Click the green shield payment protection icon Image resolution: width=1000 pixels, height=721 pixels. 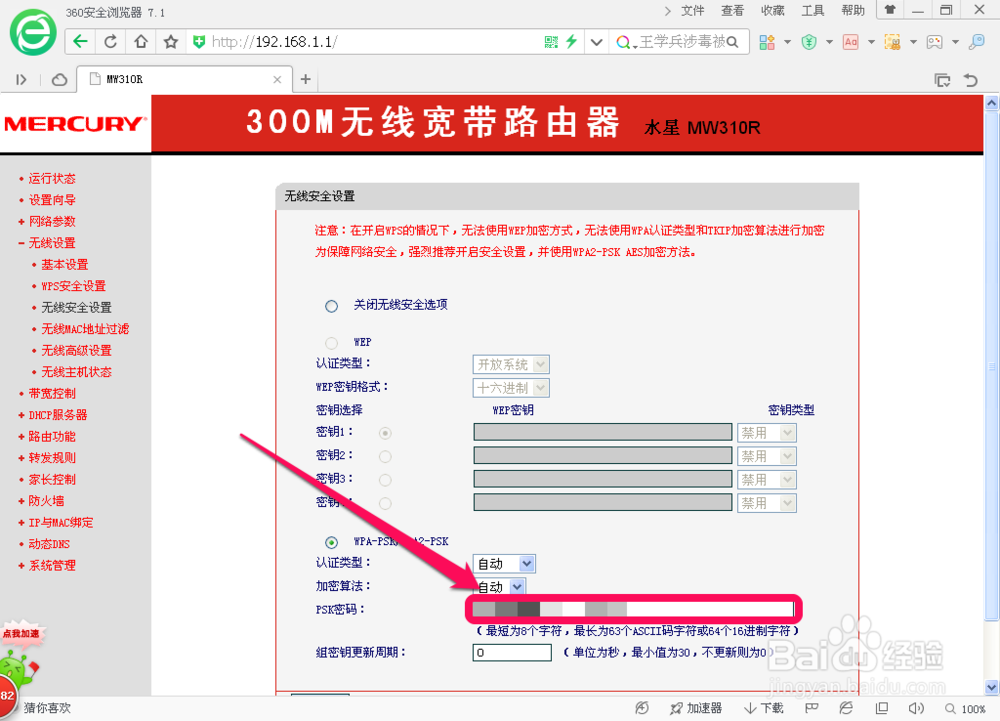pos(809,42)
